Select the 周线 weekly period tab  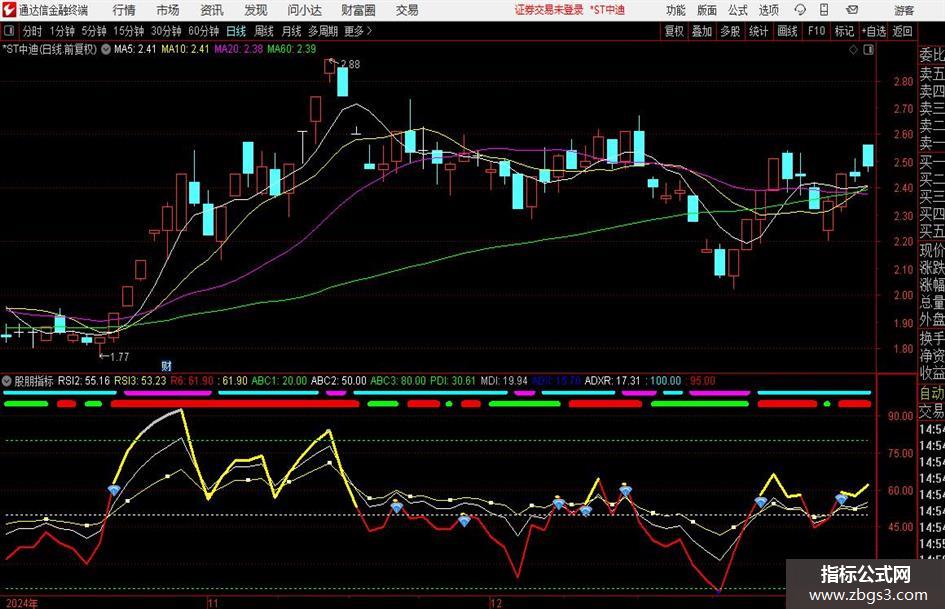(x=263, y=31)
